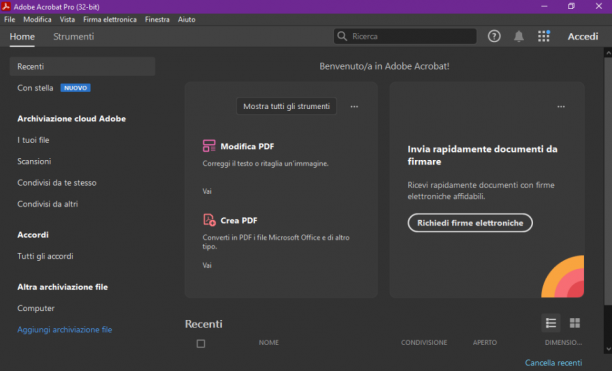Switch Recenti to thumbnail grid view
Viewport: 612px width, 371px height.
pos(575,323)
